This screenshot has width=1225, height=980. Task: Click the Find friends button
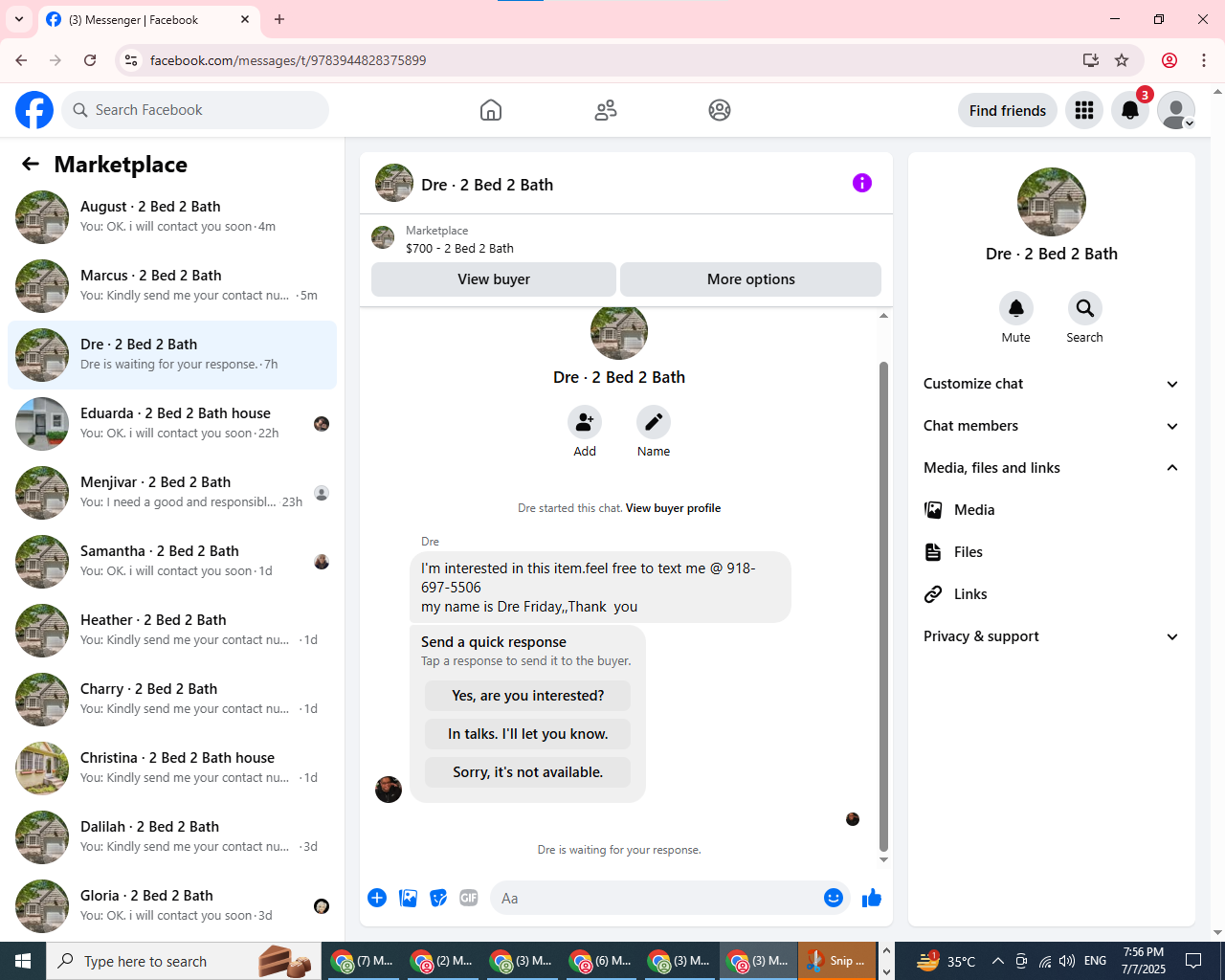click(x=1008, y=110)
